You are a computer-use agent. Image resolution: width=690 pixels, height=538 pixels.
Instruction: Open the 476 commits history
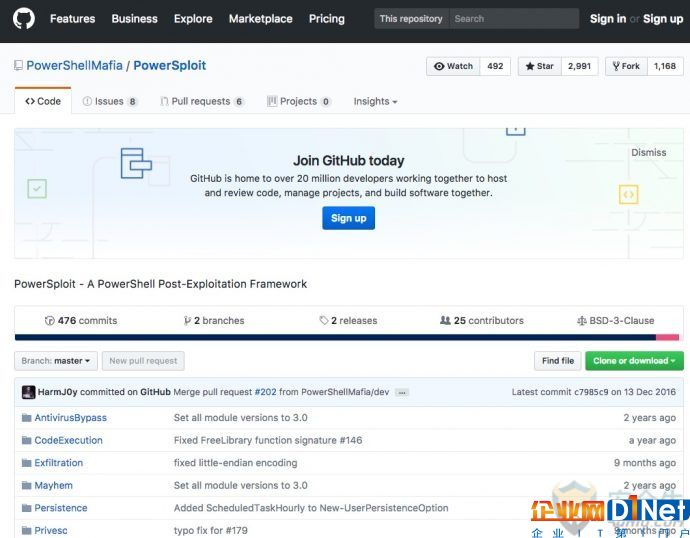pos(81,321)
